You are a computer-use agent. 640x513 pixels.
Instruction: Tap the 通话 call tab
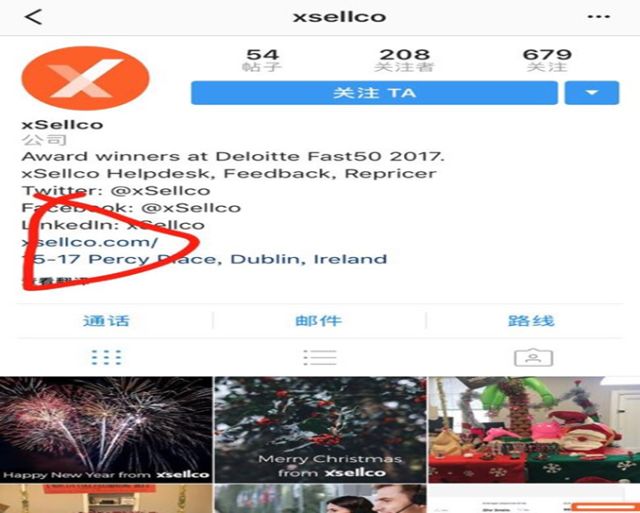[107, 321]
